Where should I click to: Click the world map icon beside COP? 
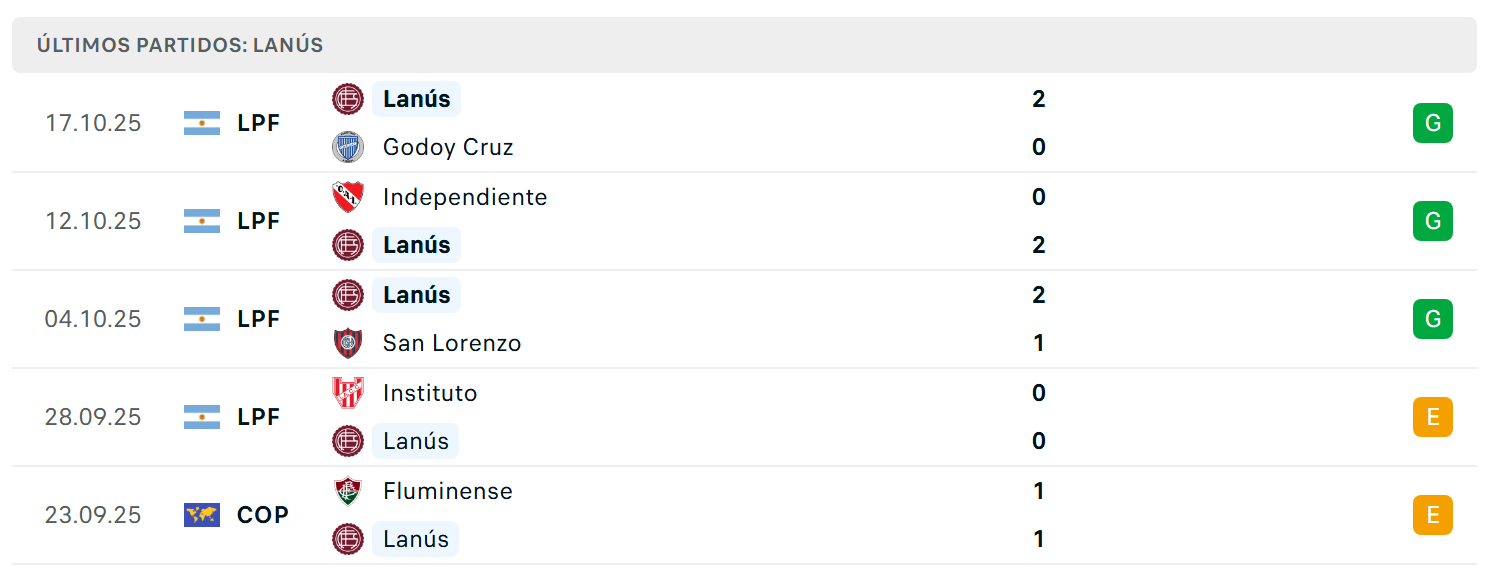(202, 515)
